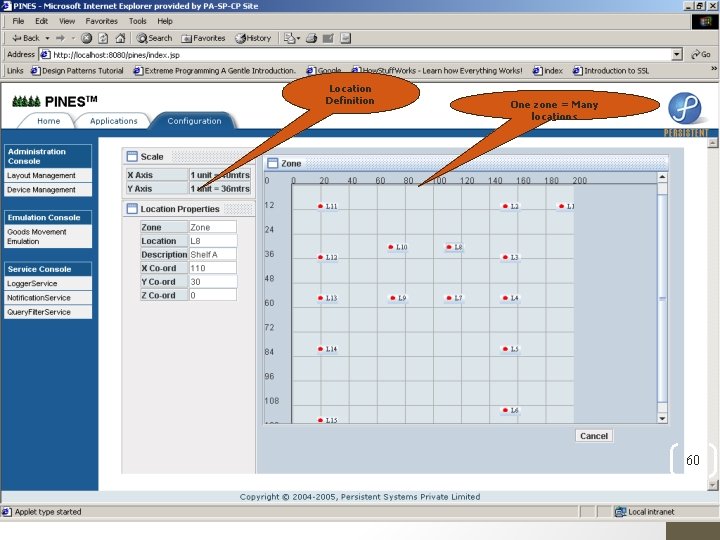Open the File menu
This screenshot has height=540, width=720.
(18, 21)
